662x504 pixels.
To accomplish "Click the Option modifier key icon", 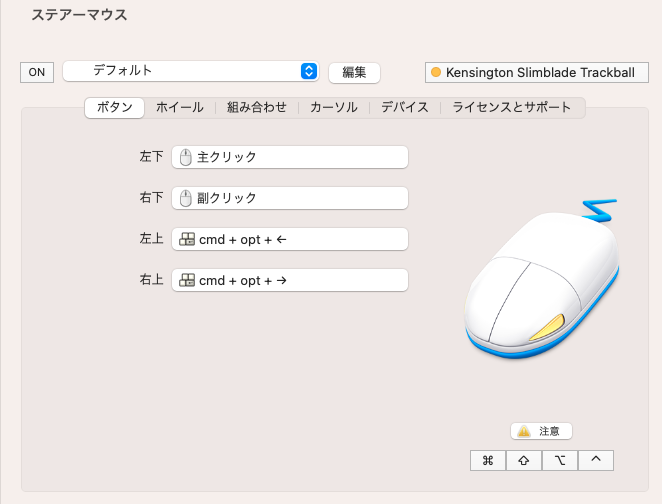I will point(560,460).
